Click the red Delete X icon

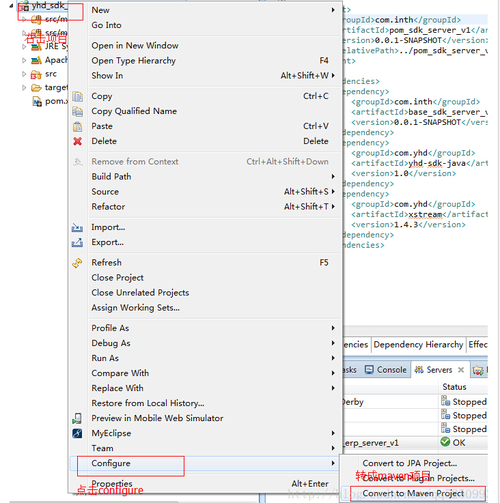pyautogui.click(x=77, y=141)
